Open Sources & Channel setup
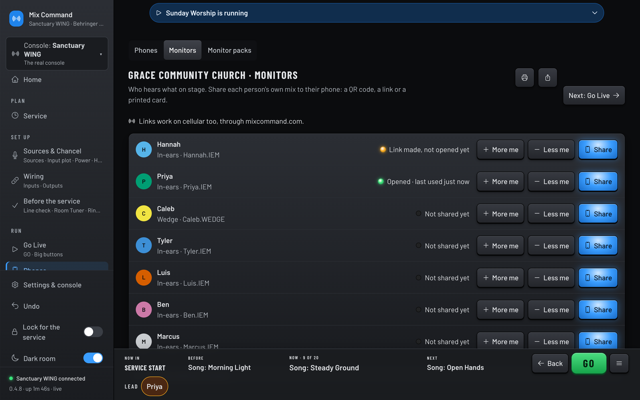Image resolution: width=640 pixels, height=400 pixels. 57,155
